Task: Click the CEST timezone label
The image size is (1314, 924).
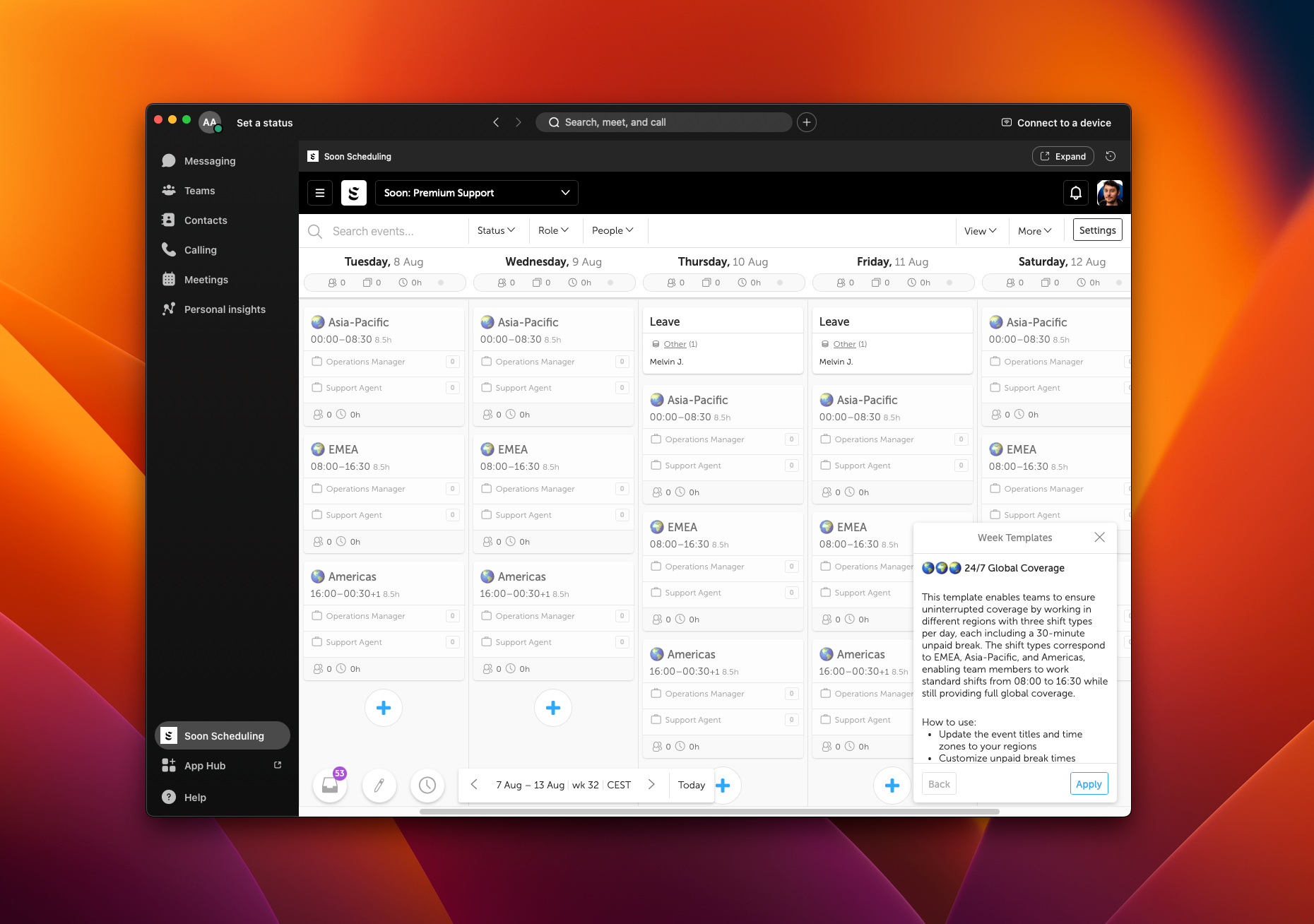Action: pos(619,785)
